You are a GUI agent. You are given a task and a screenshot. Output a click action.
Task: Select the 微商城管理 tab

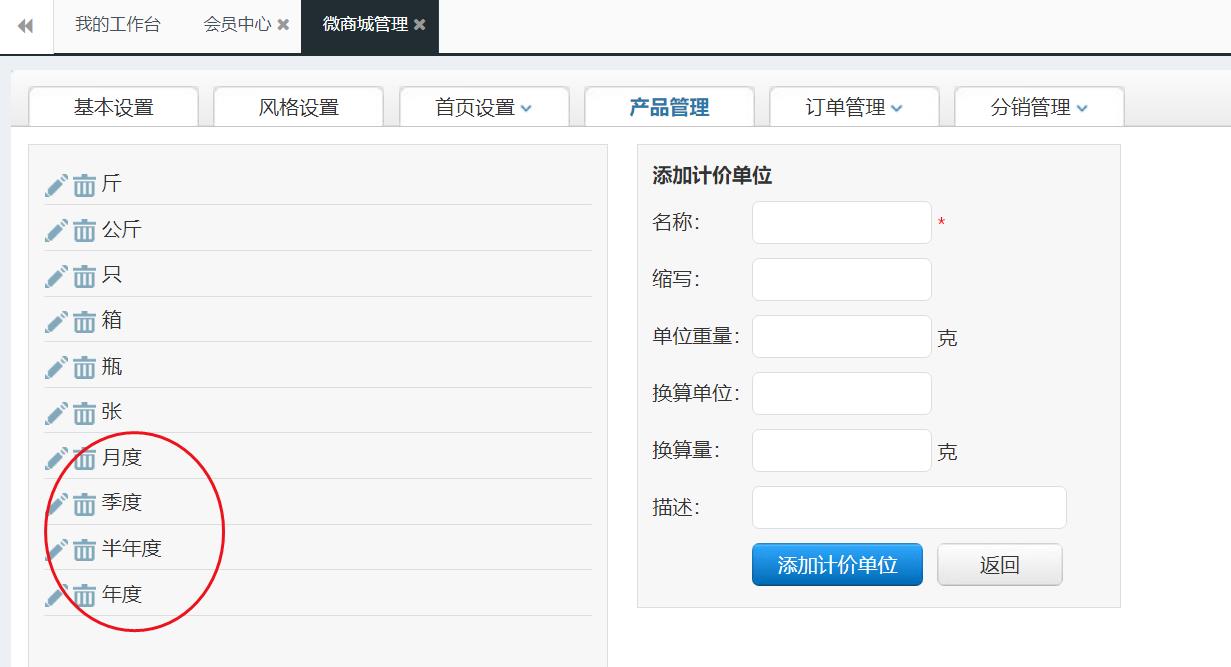tap(365, 25)
